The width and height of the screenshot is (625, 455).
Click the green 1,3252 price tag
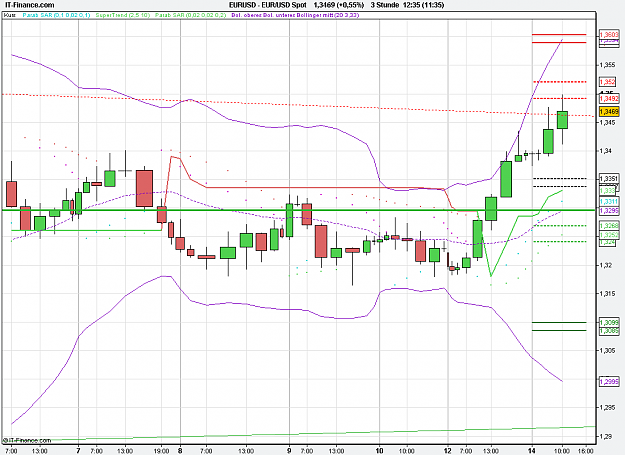609,235
